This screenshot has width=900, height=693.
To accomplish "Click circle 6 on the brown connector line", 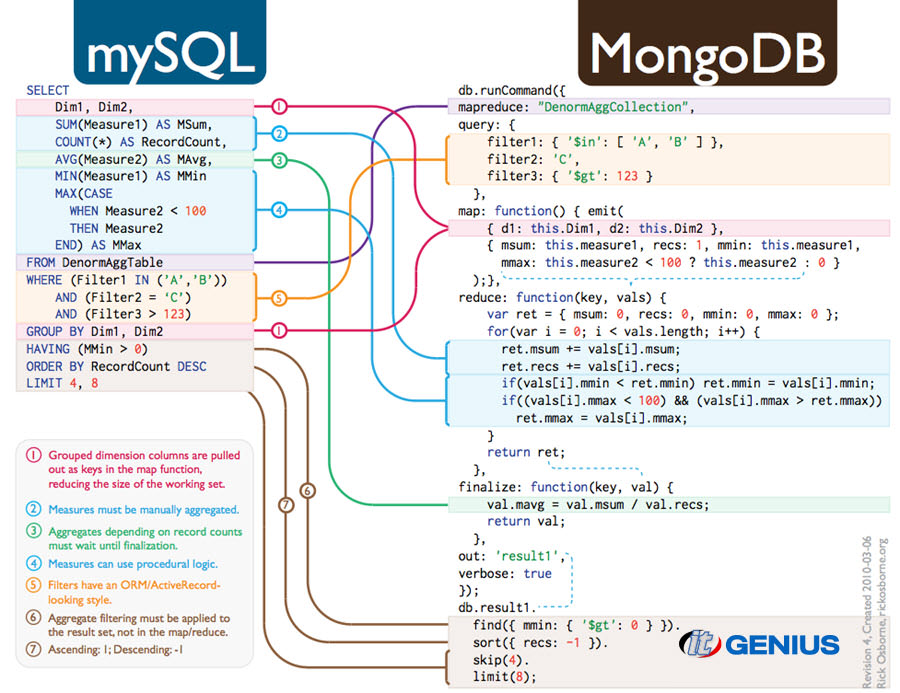I will 308,490.
